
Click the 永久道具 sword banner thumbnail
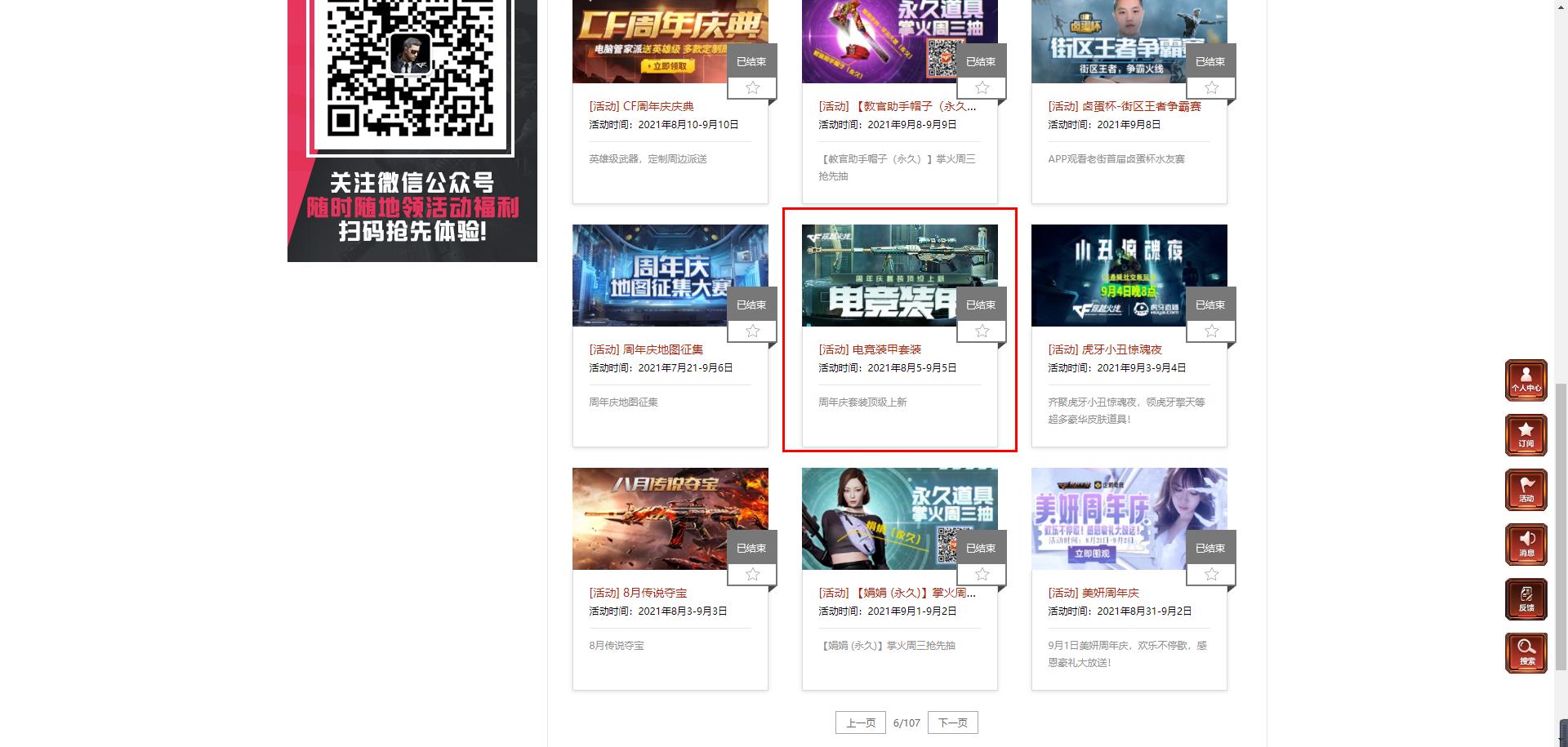pos(899,41)
